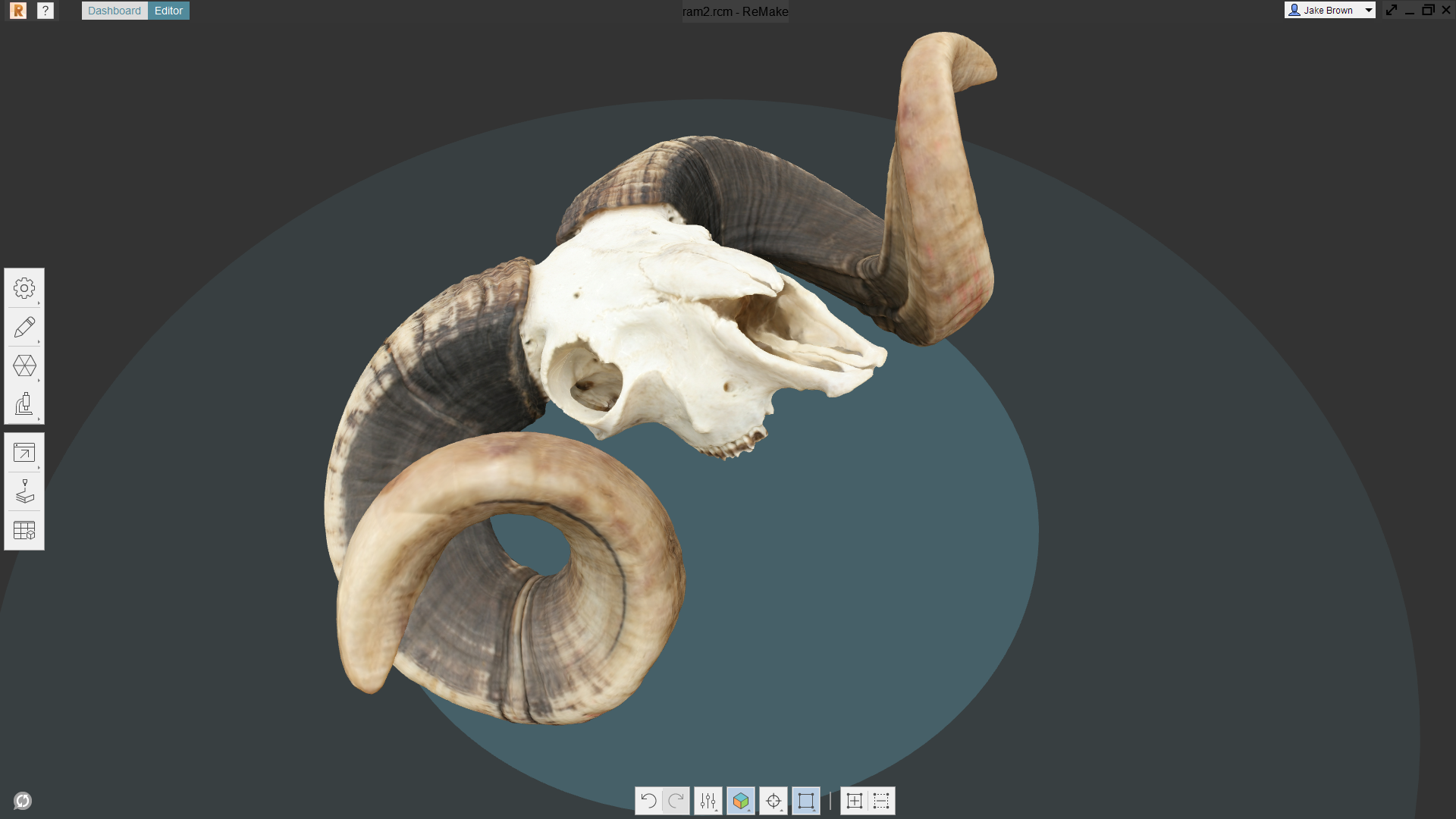Screen dimensions: 1456x819
Task: Select the pencil Edit tools icon
Action: [24, 327]
